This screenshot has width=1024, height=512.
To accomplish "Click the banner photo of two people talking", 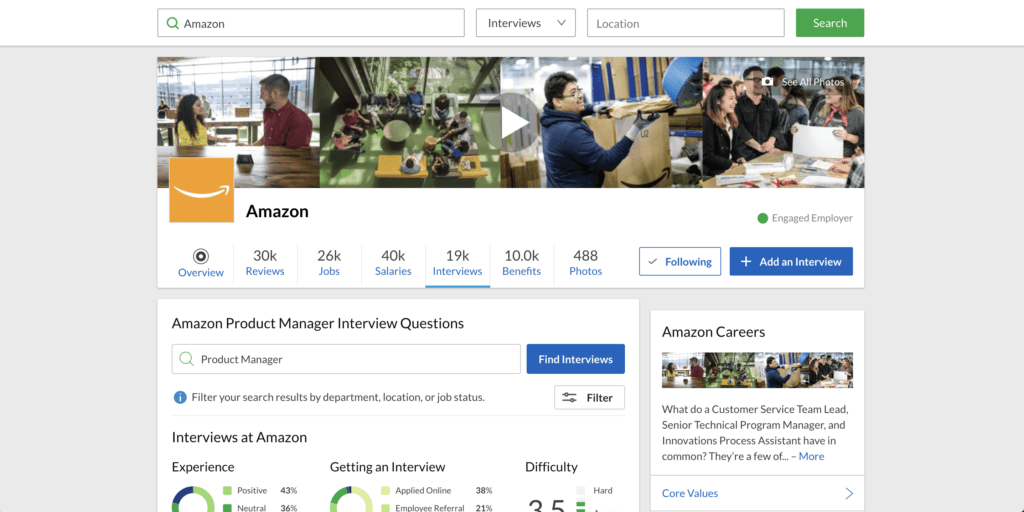I will click(238, 122).
